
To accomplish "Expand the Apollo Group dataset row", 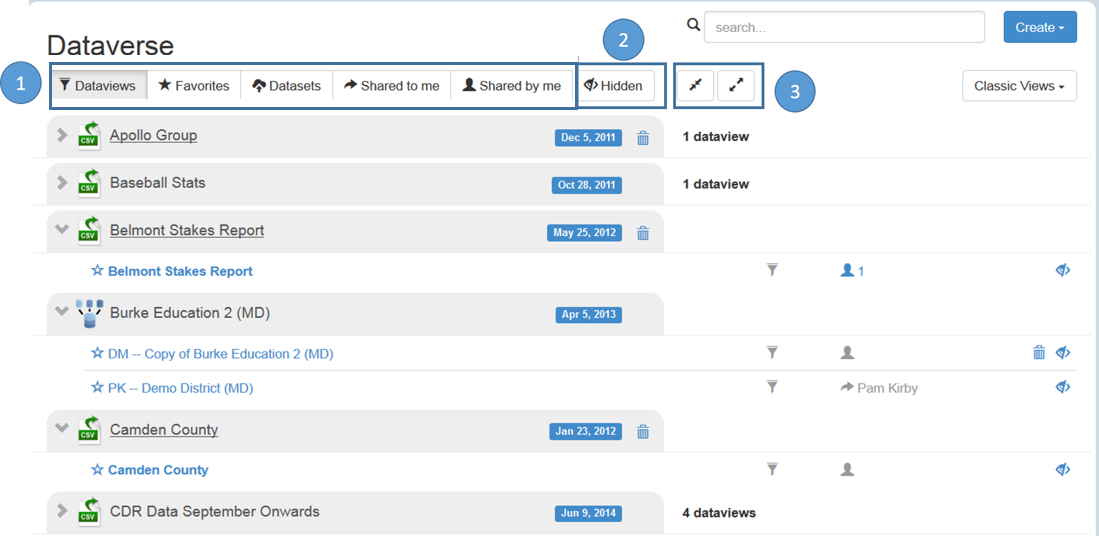I will click(x=62, y=135).
